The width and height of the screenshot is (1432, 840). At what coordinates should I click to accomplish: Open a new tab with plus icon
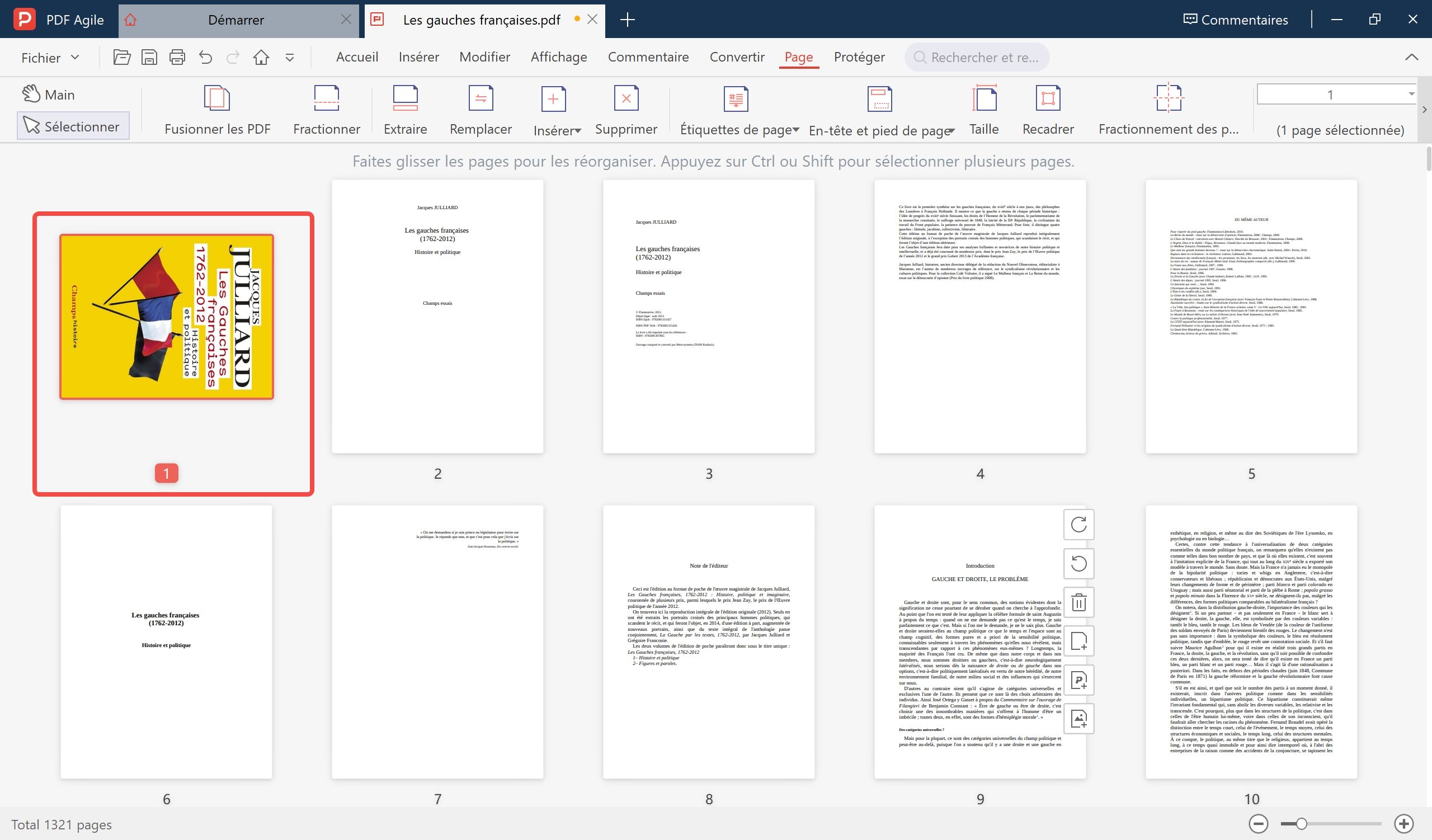[x=628, y=20]
